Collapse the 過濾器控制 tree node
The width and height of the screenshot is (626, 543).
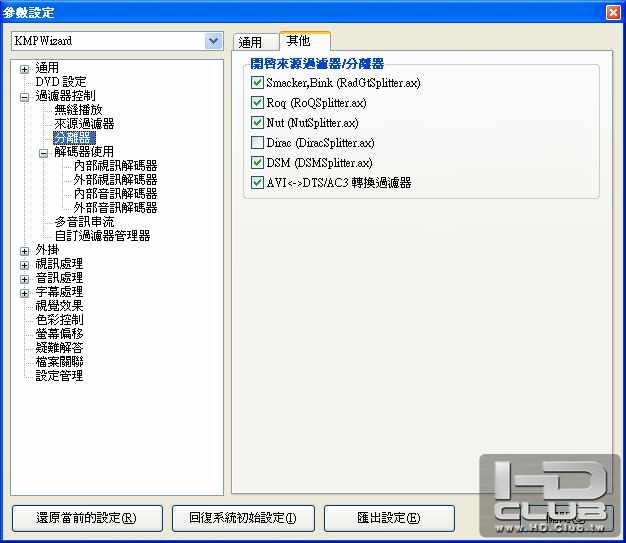click(24, 97)
